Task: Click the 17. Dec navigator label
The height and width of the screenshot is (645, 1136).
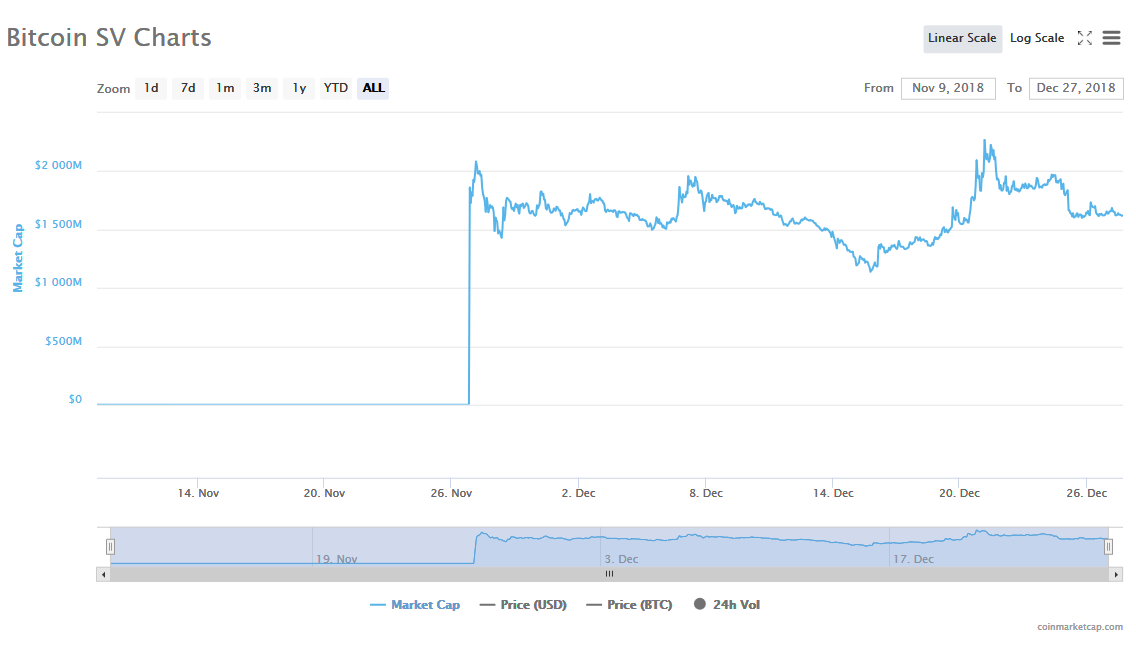Action: click(914, 559)
